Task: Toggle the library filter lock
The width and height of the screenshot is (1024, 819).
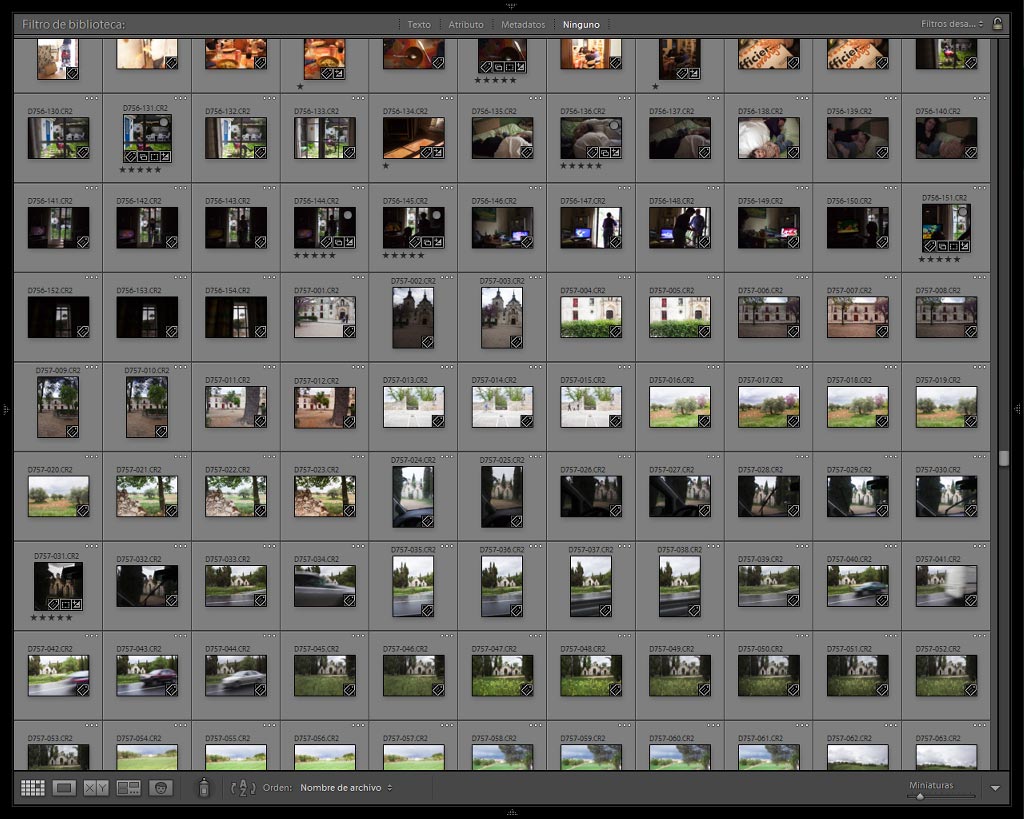Action: click(x=997, y=24)
